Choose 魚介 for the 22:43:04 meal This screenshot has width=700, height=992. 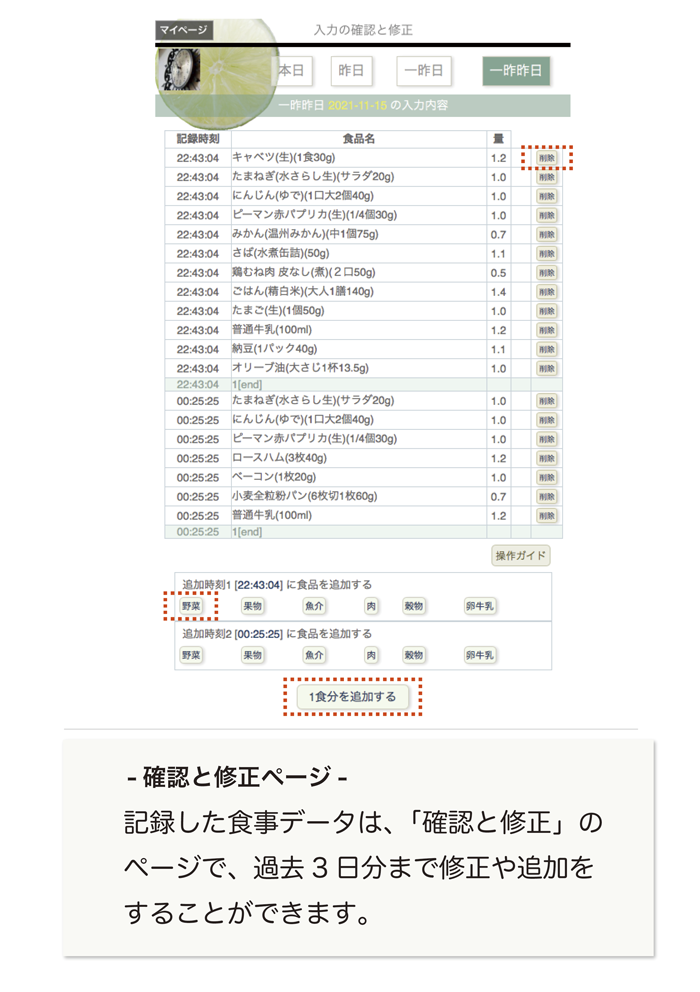315,606
